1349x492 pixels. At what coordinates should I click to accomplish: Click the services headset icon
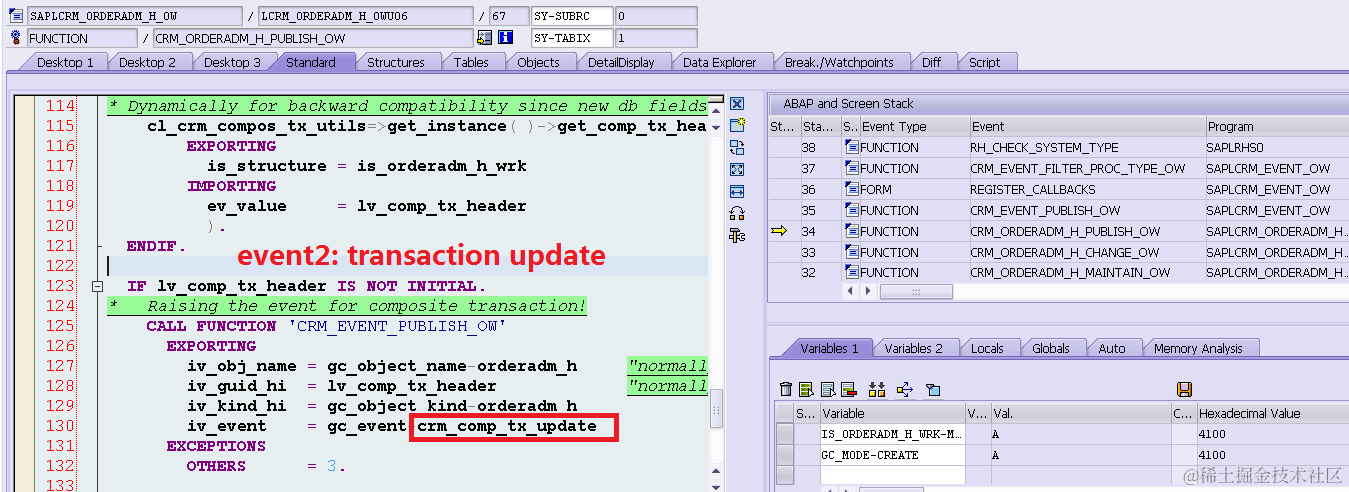[x=737, y=213]
